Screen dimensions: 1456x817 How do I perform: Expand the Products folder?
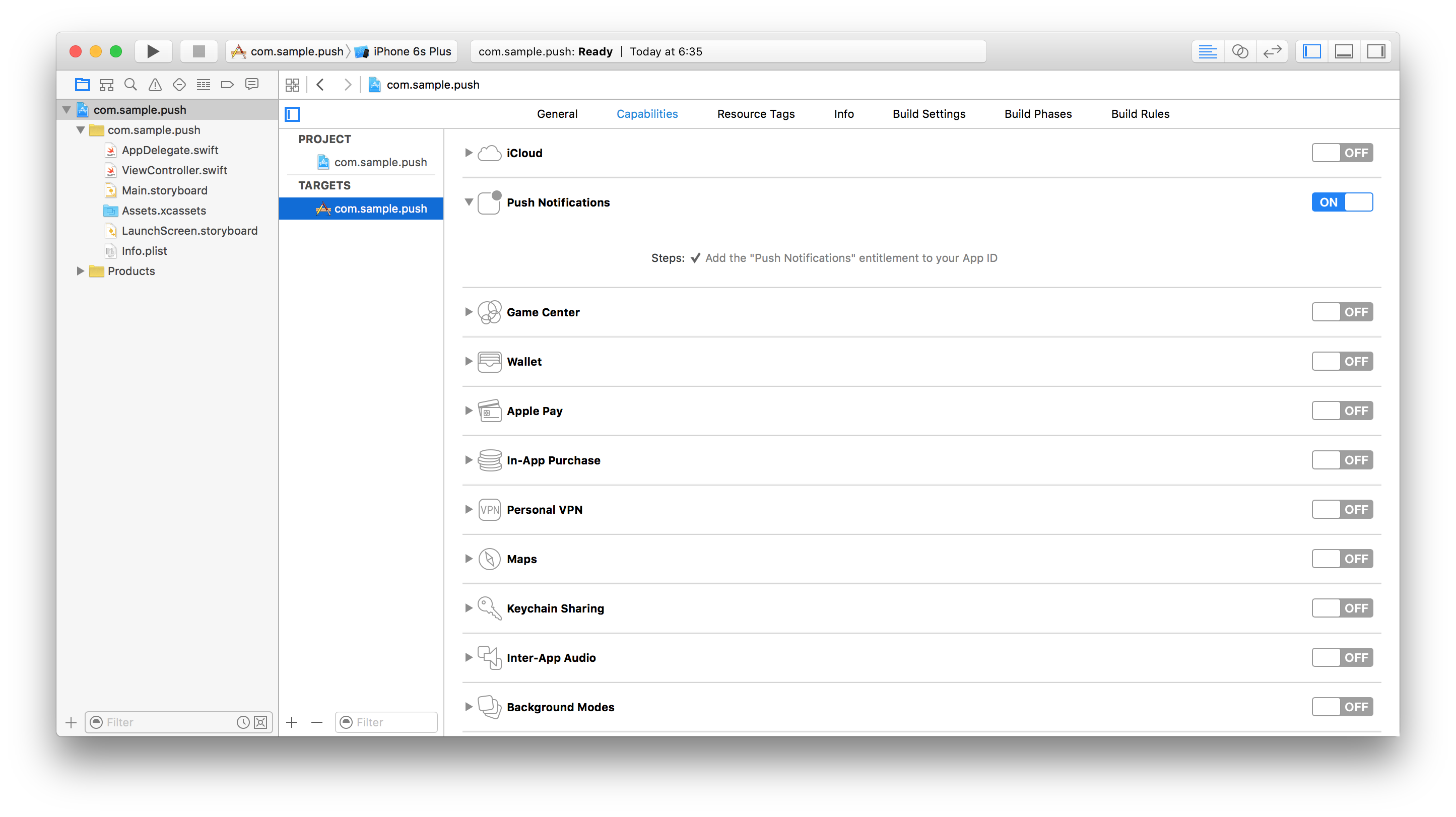pos(80,271)
